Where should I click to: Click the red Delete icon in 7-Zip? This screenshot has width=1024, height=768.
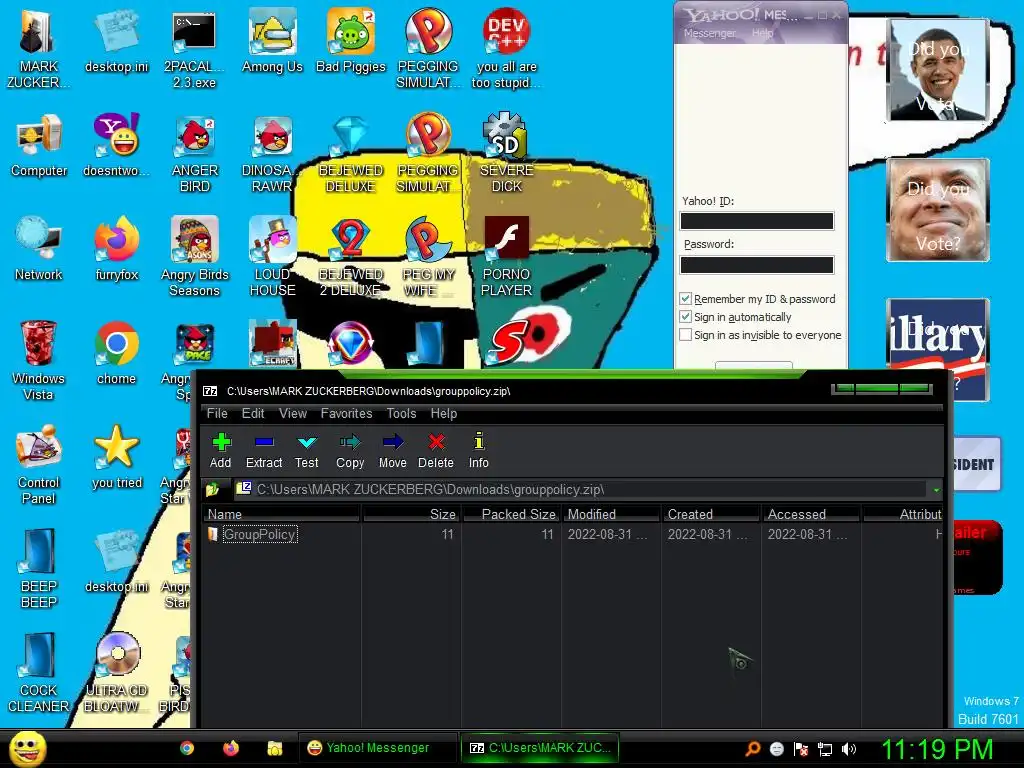pyautogui.click(x=436, y=451)
